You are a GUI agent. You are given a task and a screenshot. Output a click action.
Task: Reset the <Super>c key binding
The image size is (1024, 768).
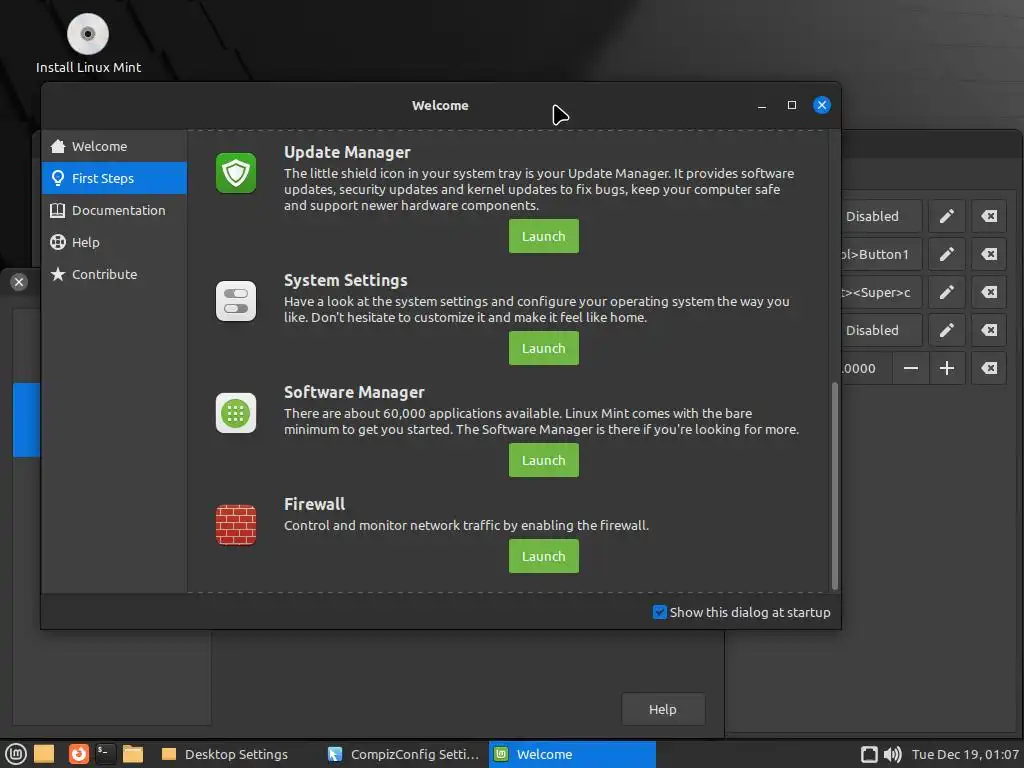(989, 292)
